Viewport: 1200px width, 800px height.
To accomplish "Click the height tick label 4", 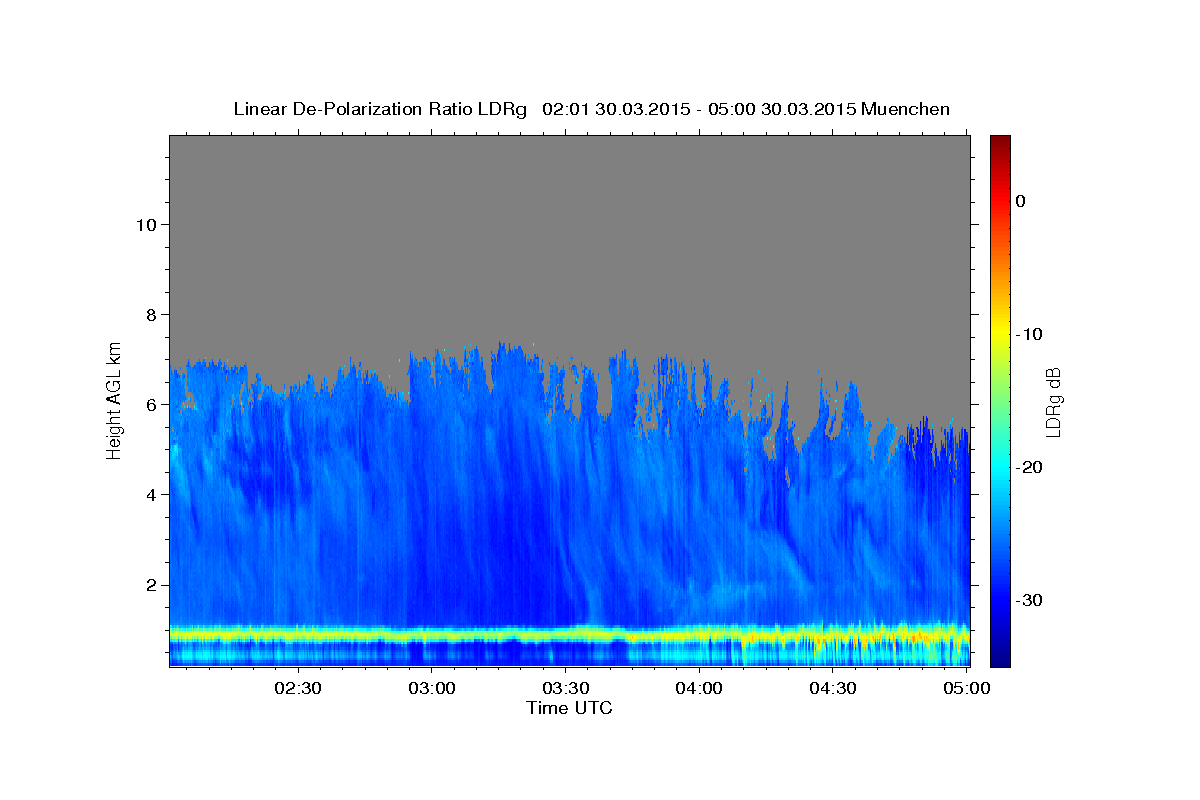I will coord(150,494).
